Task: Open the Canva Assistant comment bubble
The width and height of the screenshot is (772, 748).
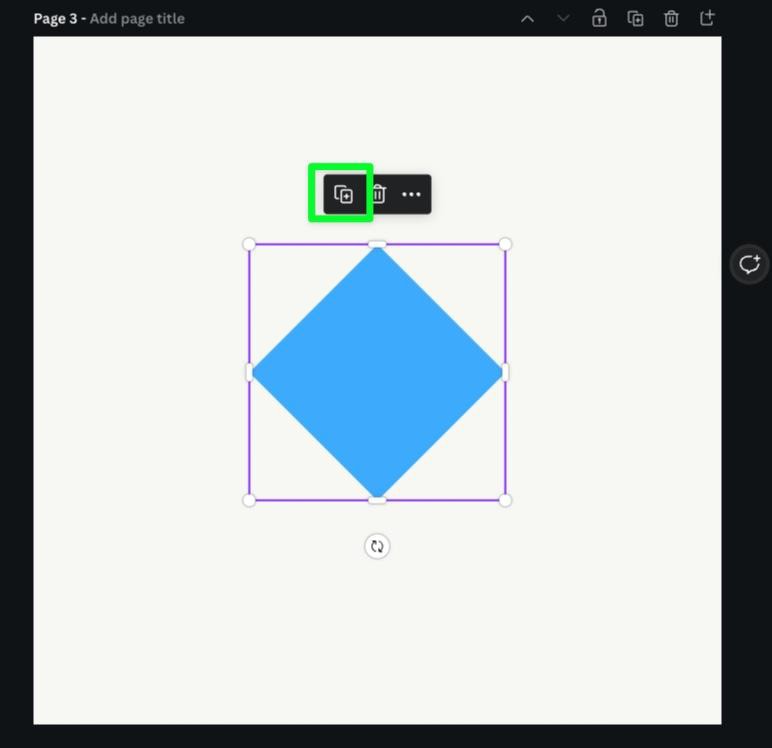Action: coord(749,264)
